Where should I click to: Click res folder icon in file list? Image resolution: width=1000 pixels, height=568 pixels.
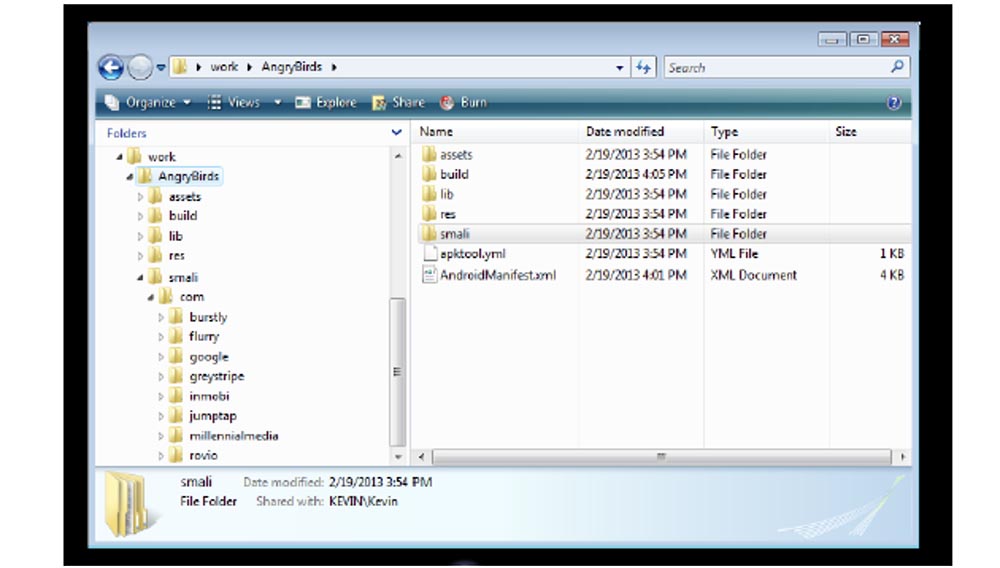click(429, 214)
